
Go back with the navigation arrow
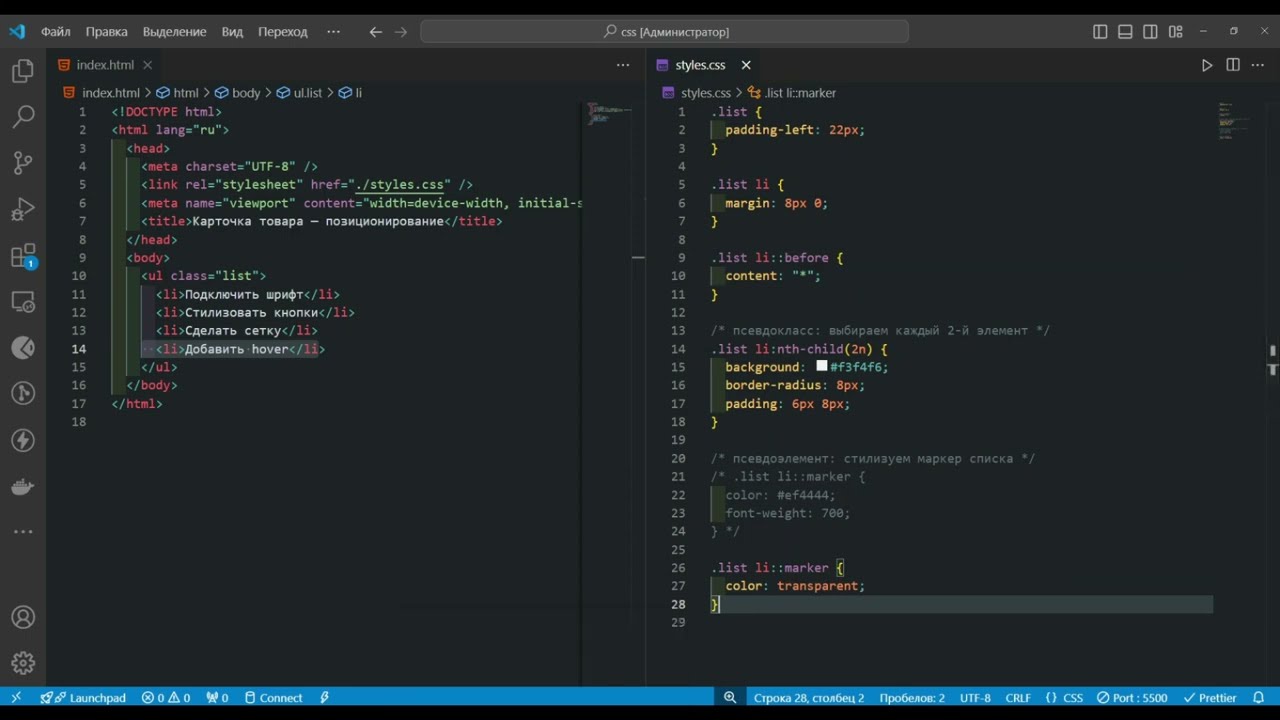(x=376, y=32)
